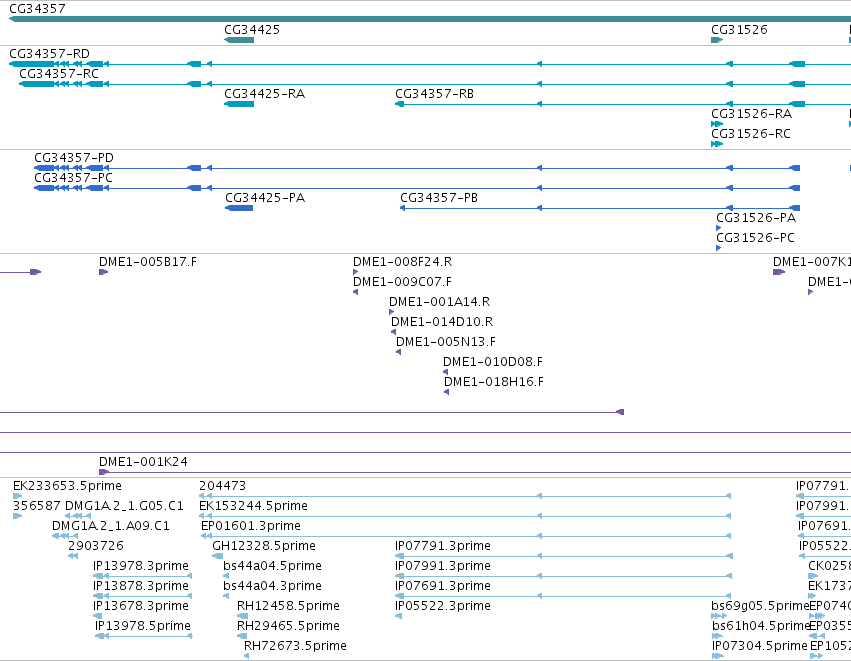Click the DME1-008F24.R clone marker
This screenshot has width=851, height=661.
(355, 272)
